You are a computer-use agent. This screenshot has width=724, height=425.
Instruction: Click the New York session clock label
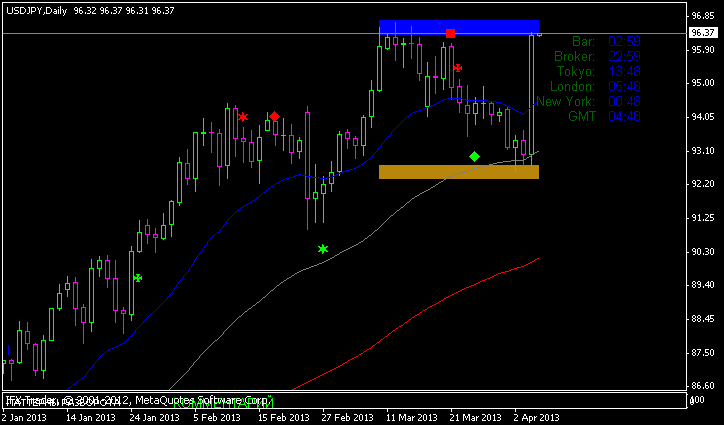[565, 101]
